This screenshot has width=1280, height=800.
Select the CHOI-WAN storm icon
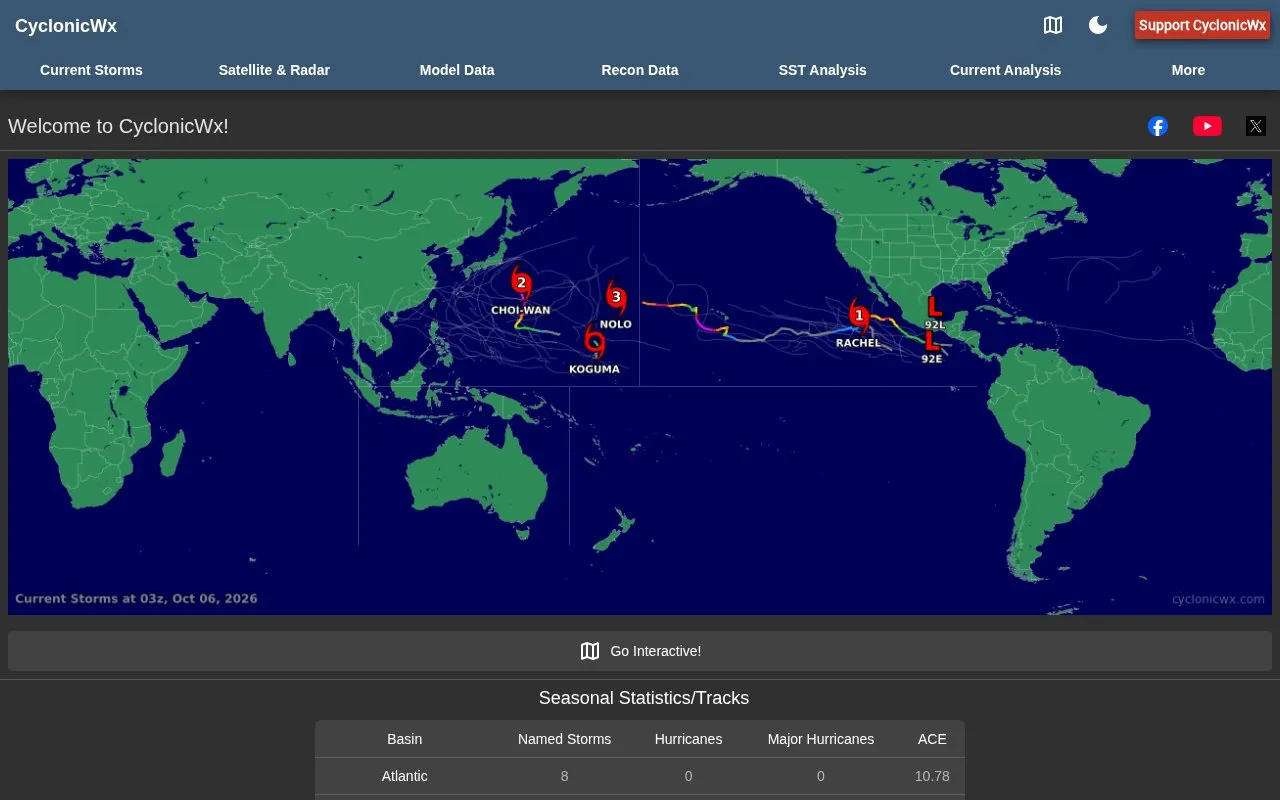[521, 282]
